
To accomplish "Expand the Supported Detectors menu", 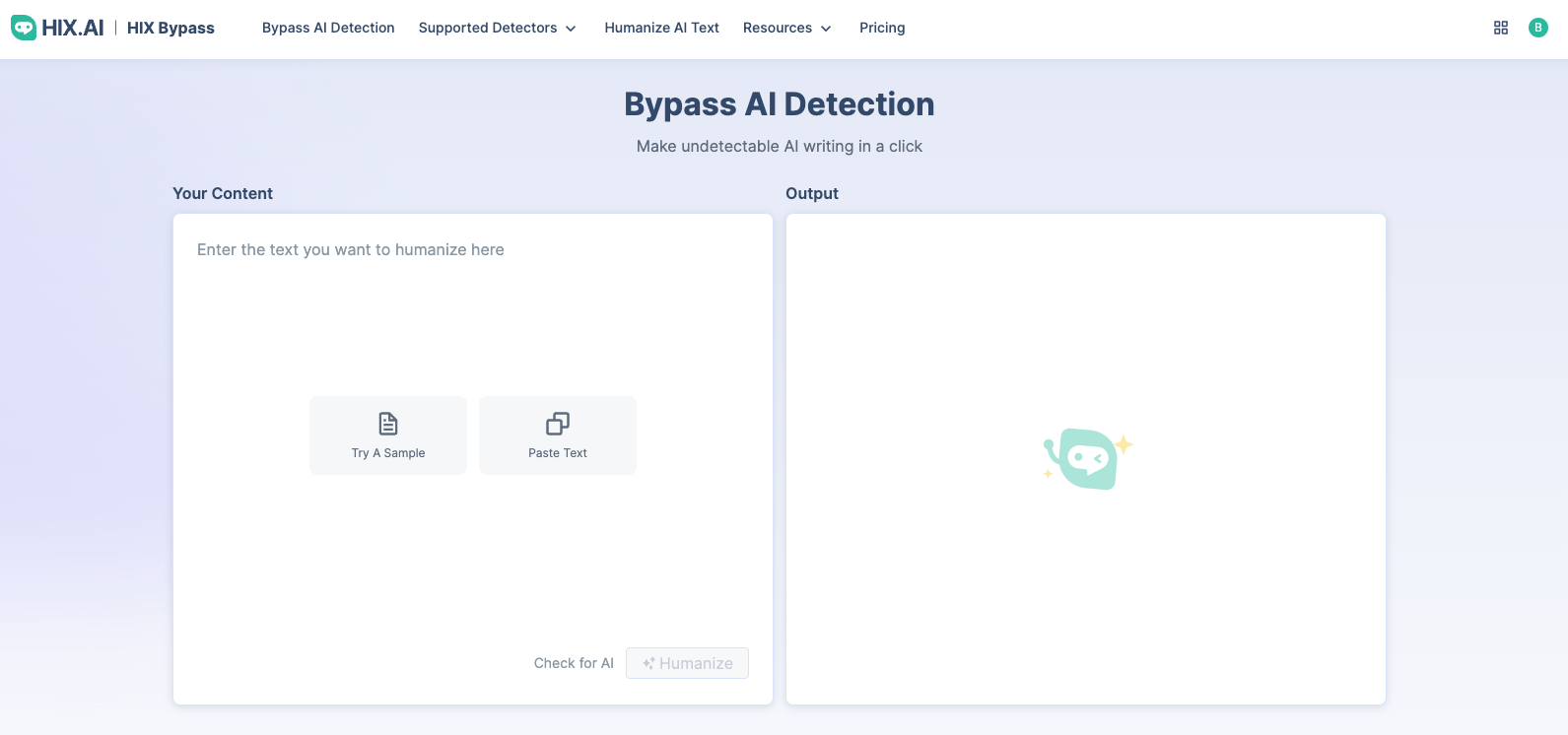I will [498, 28].
